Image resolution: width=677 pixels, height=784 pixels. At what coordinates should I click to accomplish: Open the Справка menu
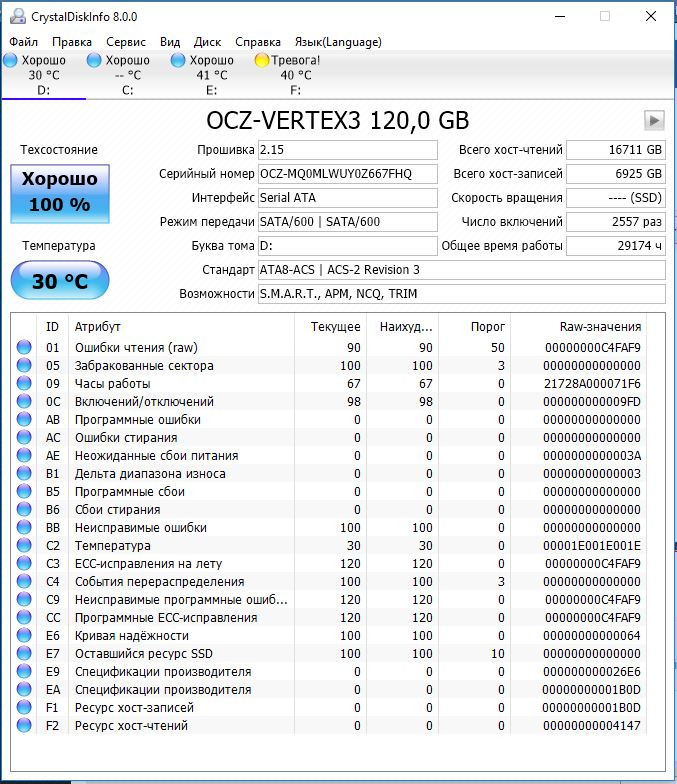258,42
